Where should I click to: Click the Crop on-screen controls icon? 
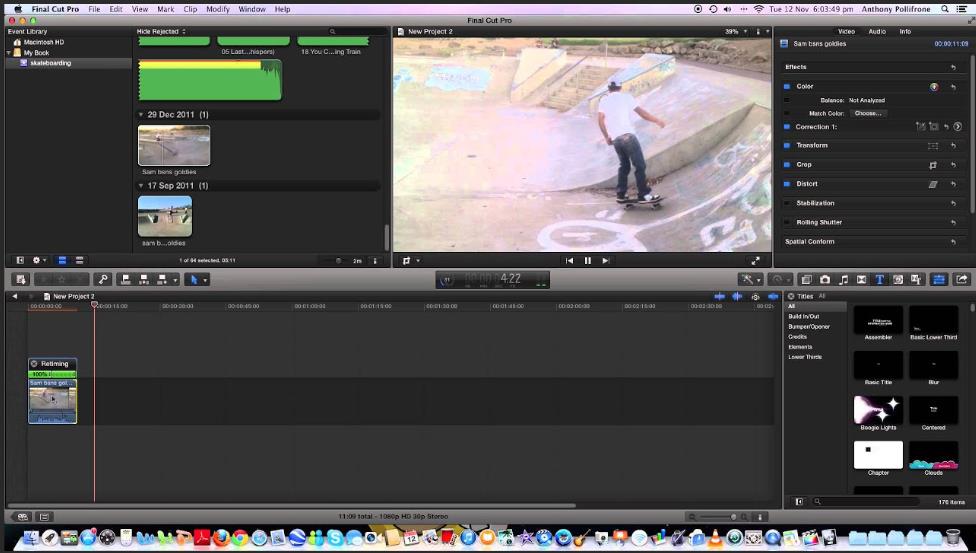[x=933, y=165]
